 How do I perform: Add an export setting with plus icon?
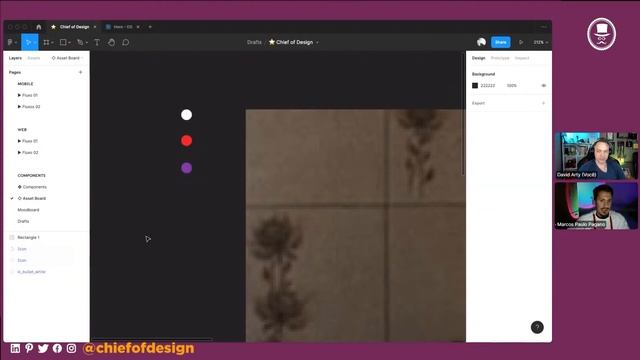[x=543, y=103]
